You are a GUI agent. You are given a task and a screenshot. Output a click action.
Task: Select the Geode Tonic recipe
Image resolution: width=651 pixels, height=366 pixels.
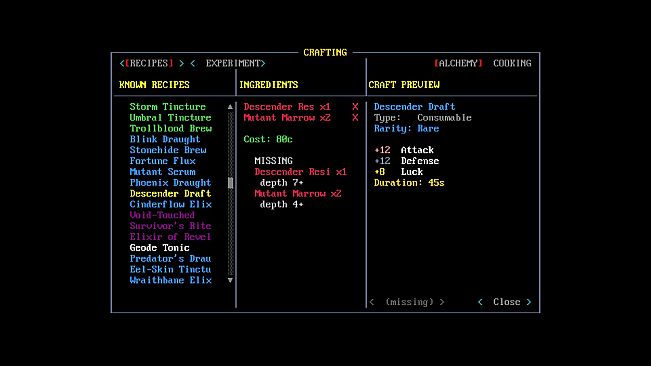click(x=159, y=248)
